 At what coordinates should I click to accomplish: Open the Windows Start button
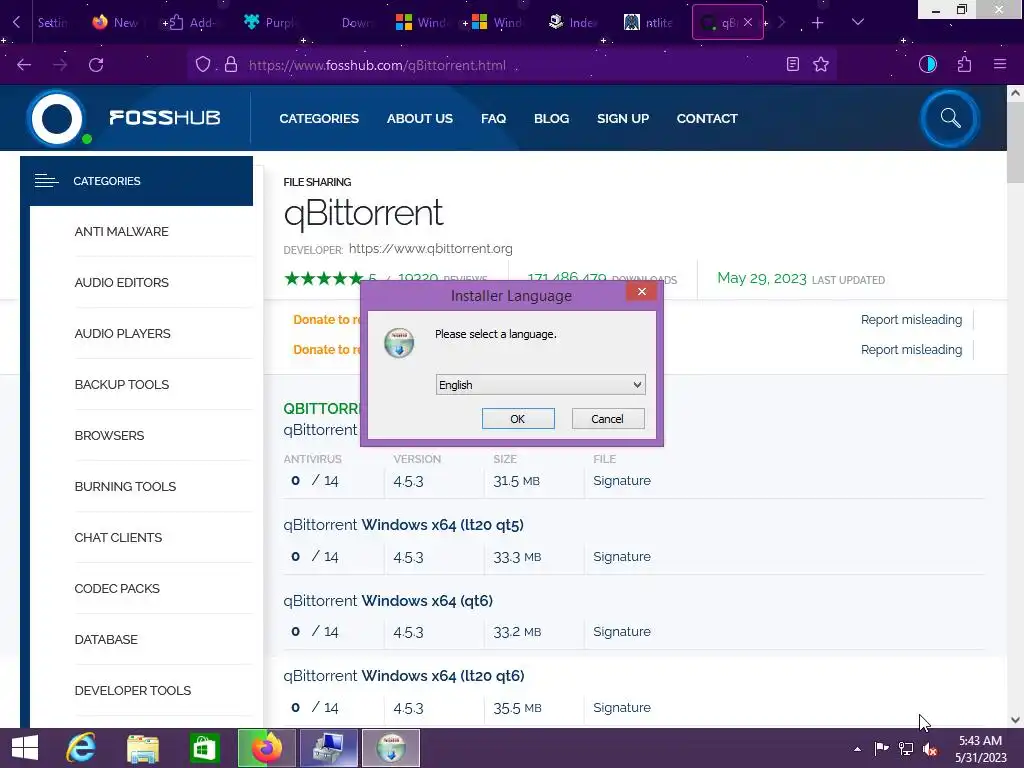tap(25, 748)
